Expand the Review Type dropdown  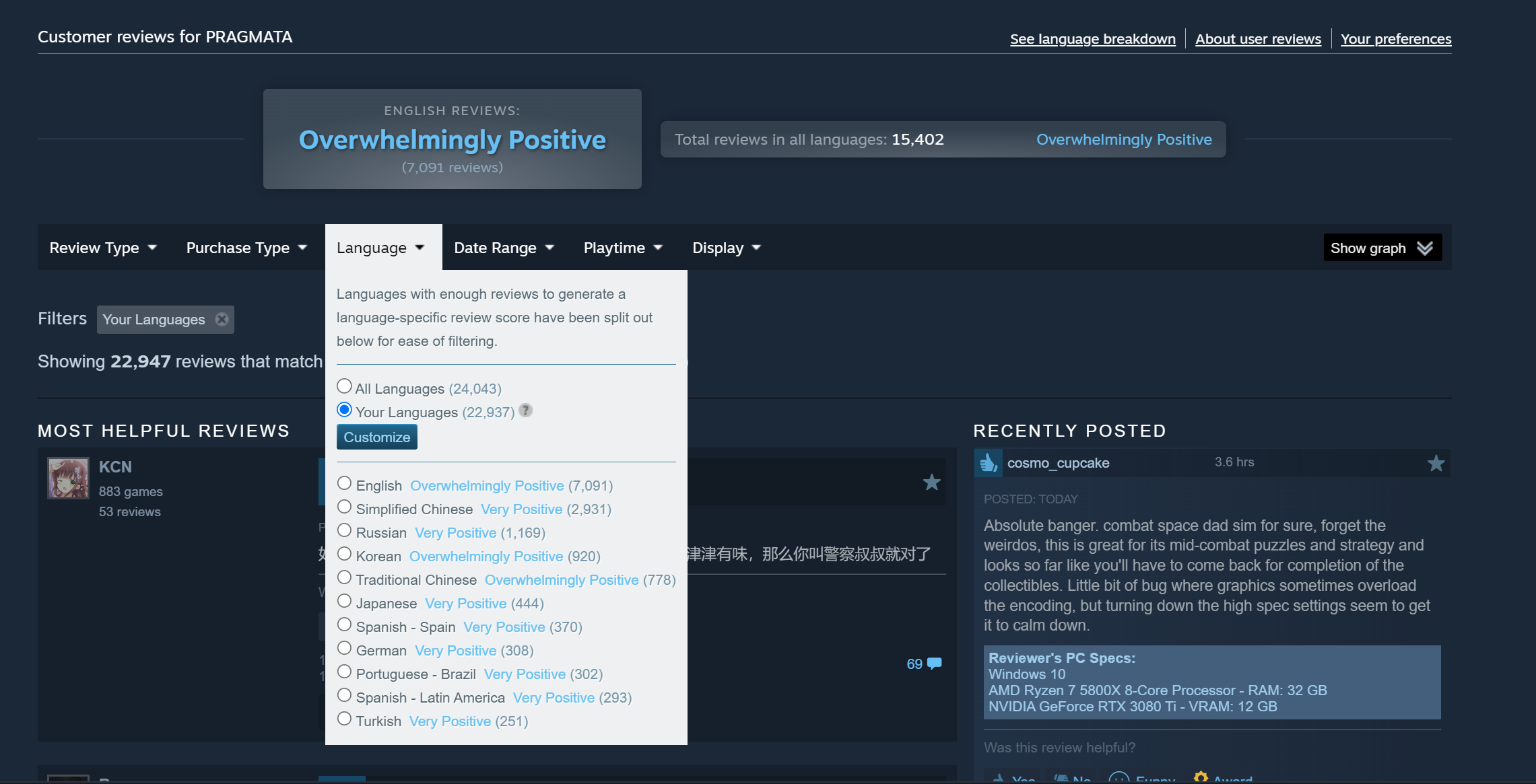pos(102,248)
